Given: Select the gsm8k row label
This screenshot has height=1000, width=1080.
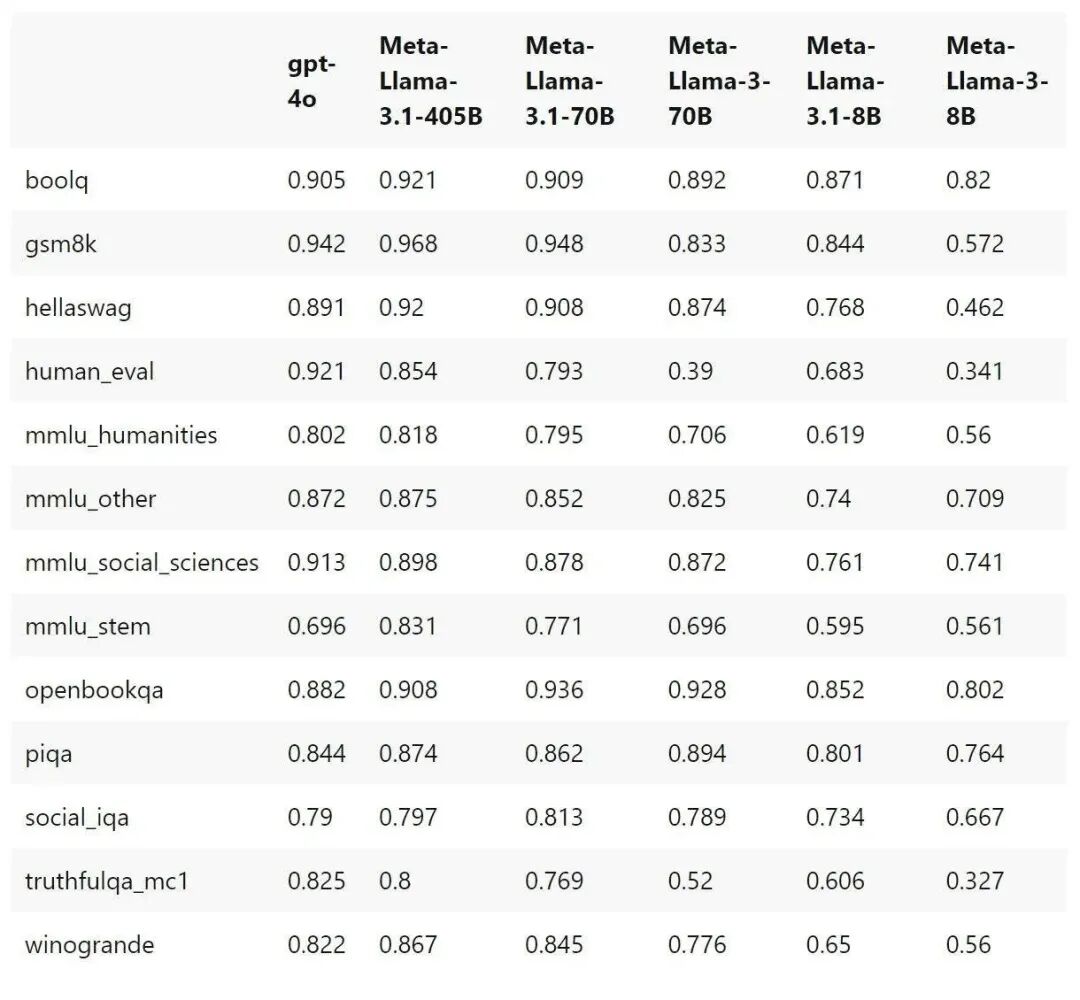Looking at the screenshot, I should [61, 244].
